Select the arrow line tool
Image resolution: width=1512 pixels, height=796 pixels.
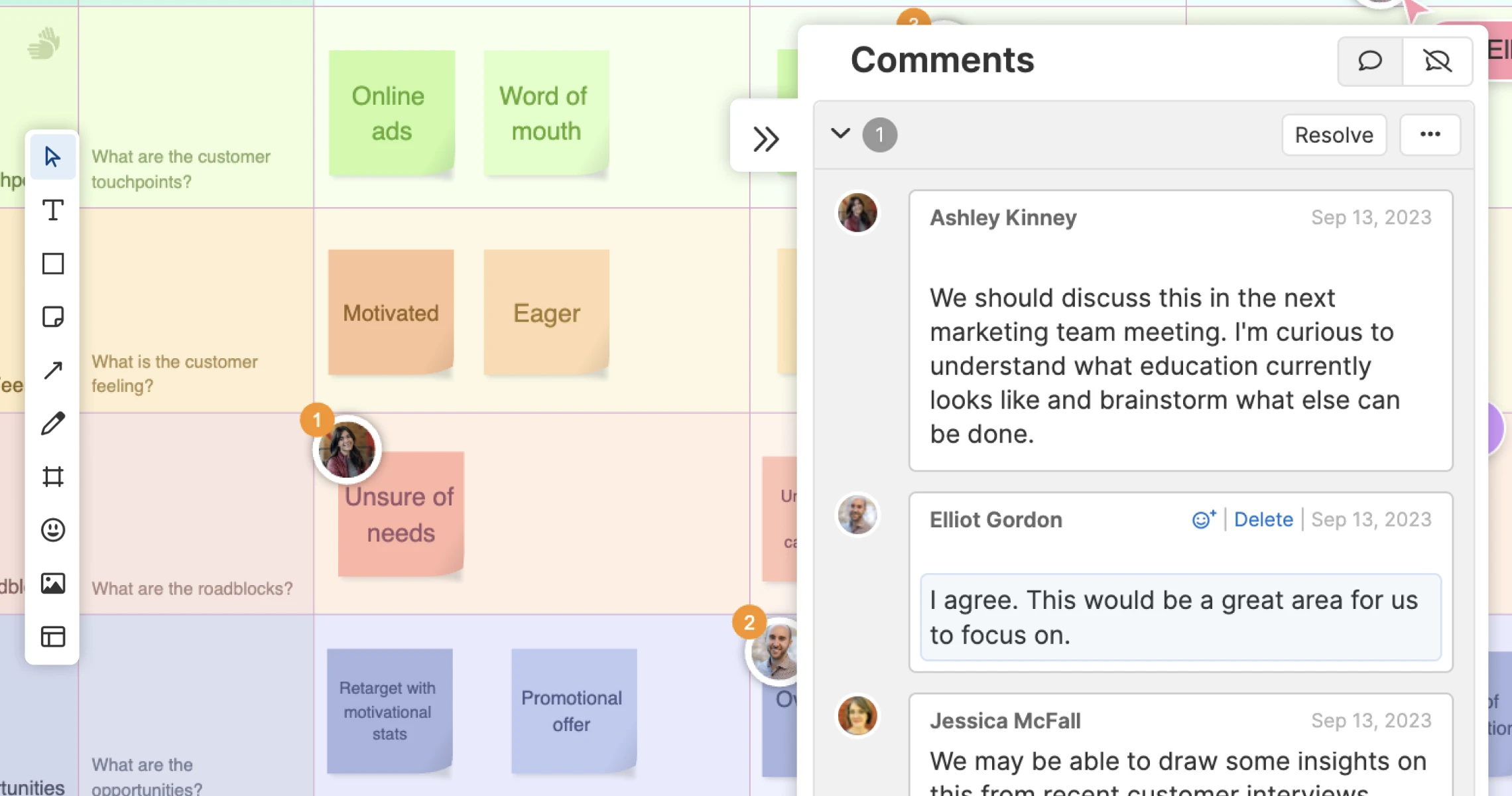[52, 370]
